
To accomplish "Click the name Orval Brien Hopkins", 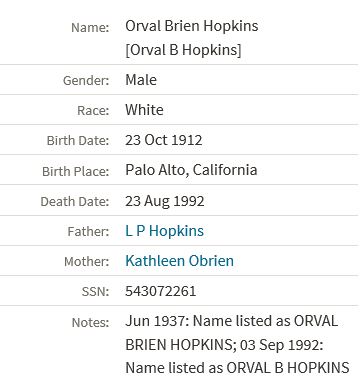I will click(x=192, y=26).
